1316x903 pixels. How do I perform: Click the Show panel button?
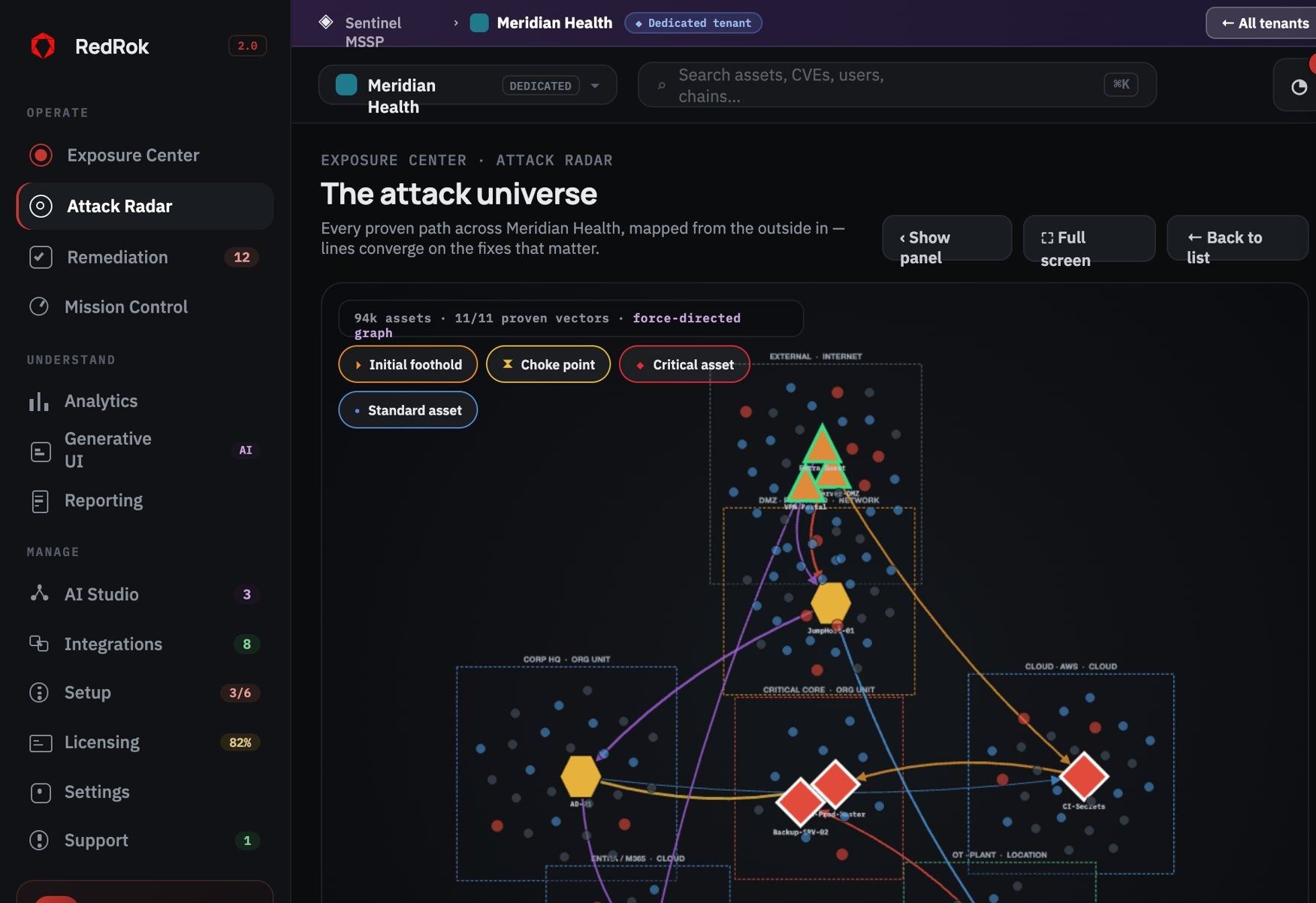coord(946,239)
